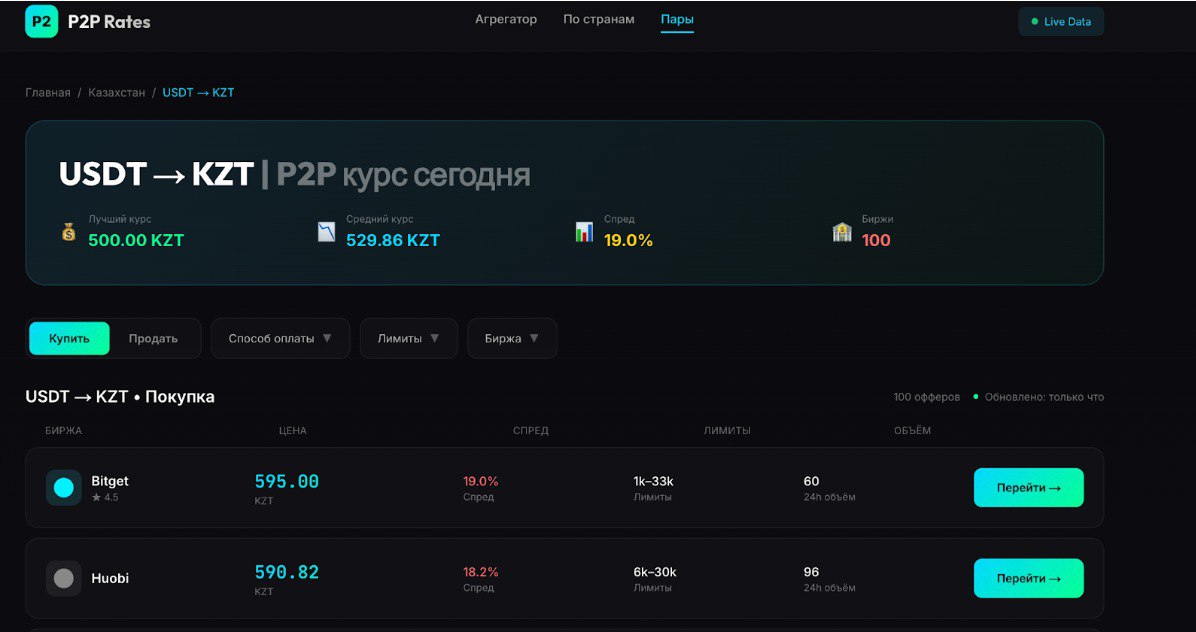Click the СПРЕД column header
The height and width of the screenshot is (632, 1196).
[531, 431]
